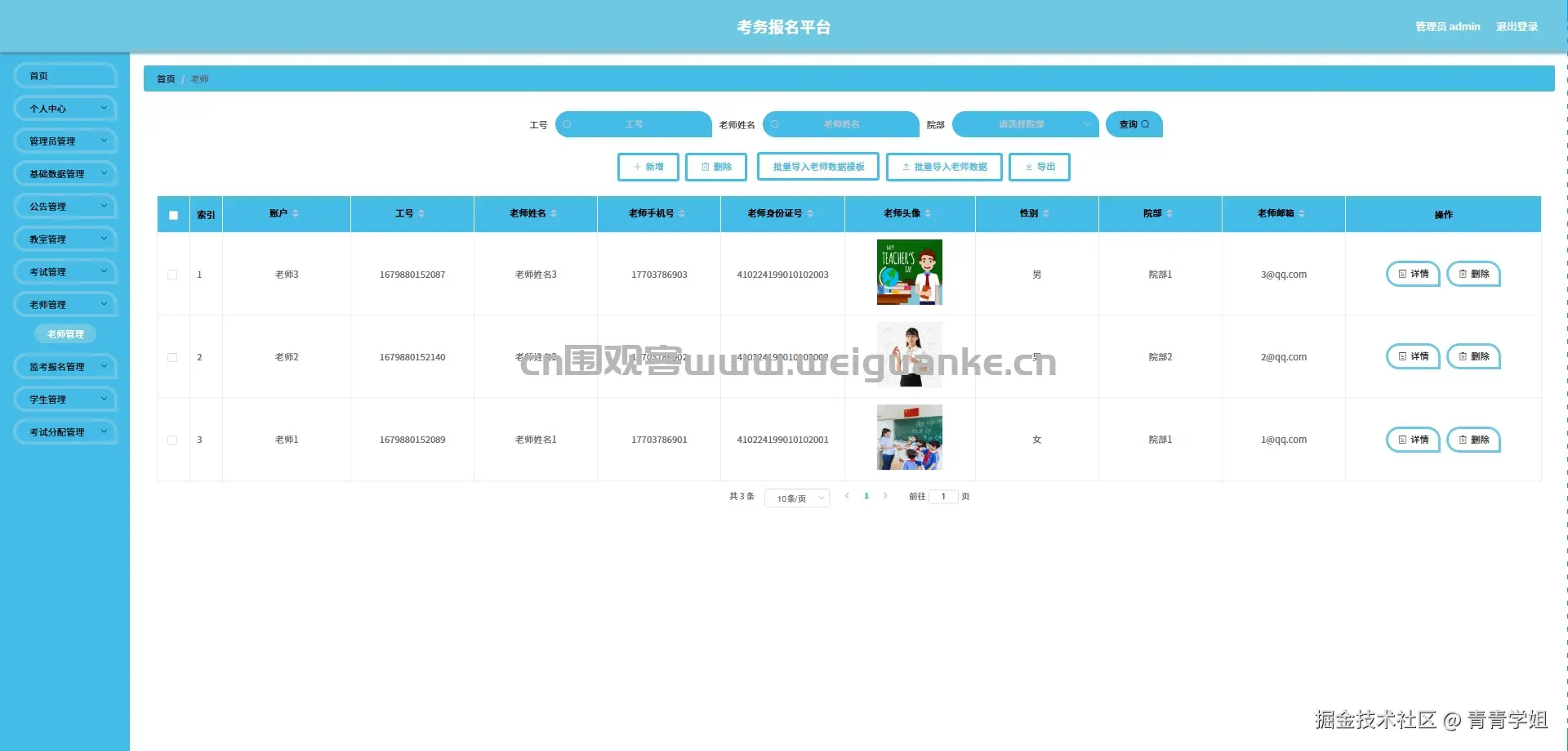Expand the 教室管理 sidebar menu
Screen dimensions: 1568x751
[65, 239]
